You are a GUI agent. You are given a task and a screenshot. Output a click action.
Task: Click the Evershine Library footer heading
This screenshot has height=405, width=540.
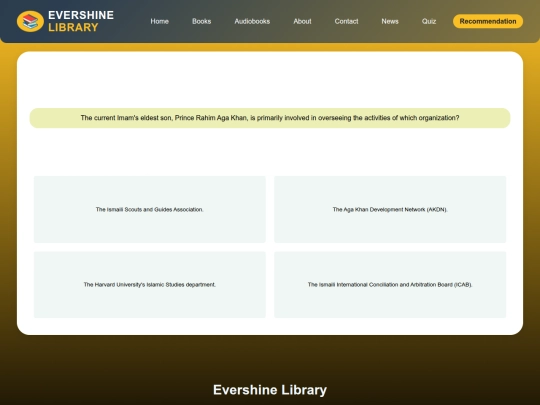click(x=270, y=390)
